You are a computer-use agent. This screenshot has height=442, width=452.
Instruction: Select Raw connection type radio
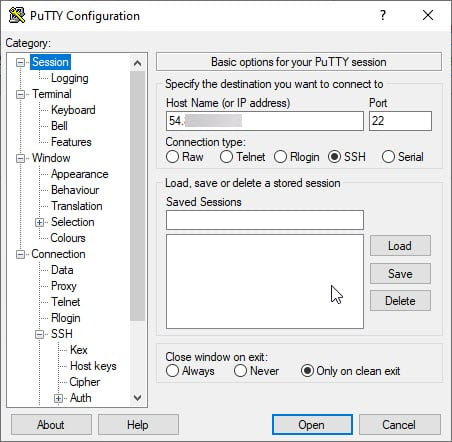(172, 157)
